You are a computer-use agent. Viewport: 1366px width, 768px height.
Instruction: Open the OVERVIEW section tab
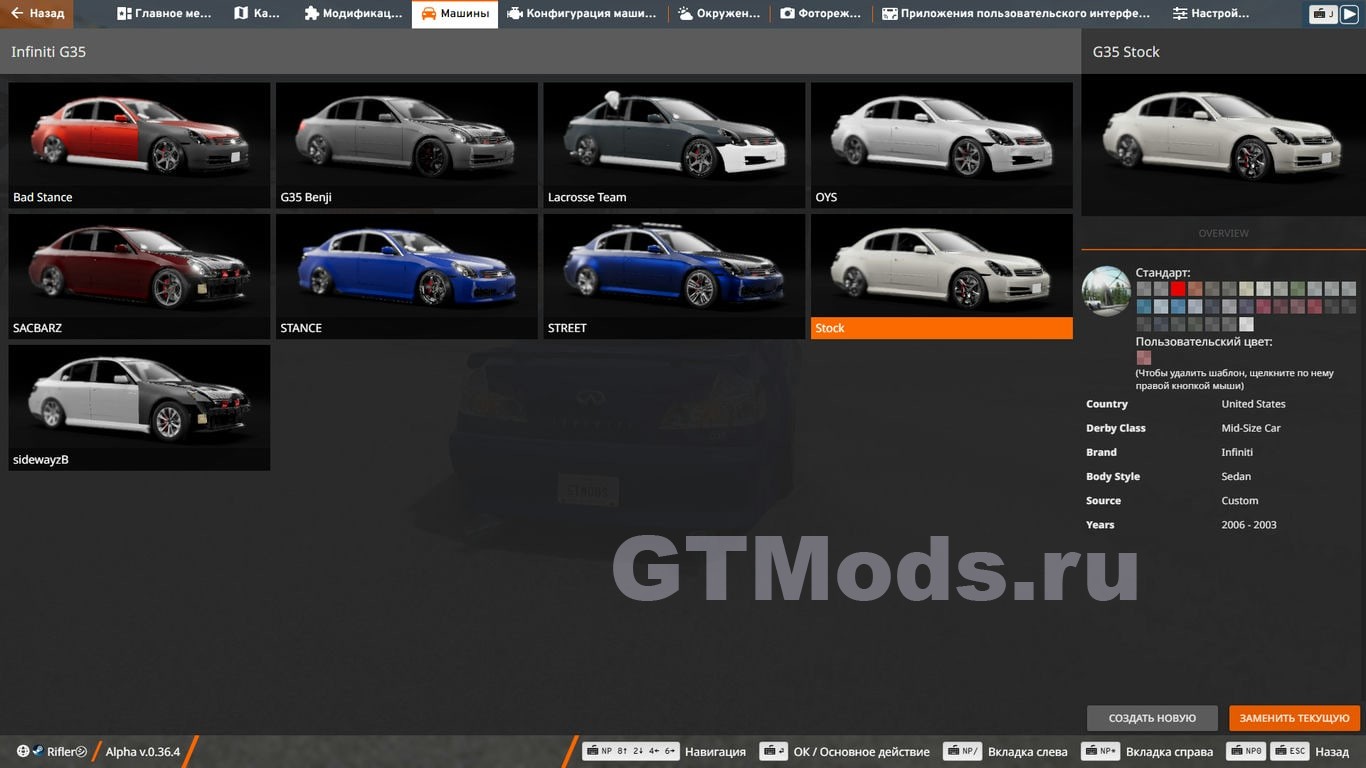pos(1223,233)
